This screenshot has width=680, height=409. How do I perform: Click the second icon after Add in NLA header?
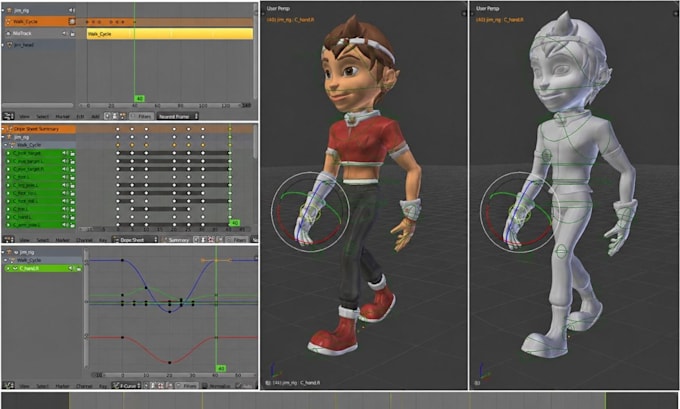click(x=115, y=116)
